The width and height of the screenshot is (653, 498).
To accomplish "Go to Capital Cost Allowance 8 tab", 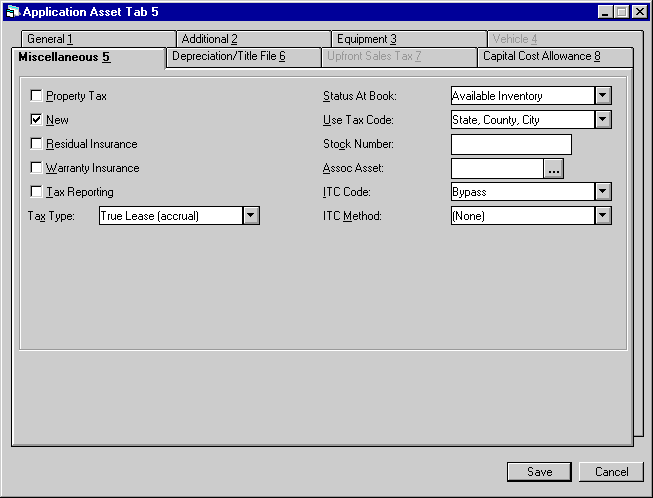I will click(x=556, y=57).
